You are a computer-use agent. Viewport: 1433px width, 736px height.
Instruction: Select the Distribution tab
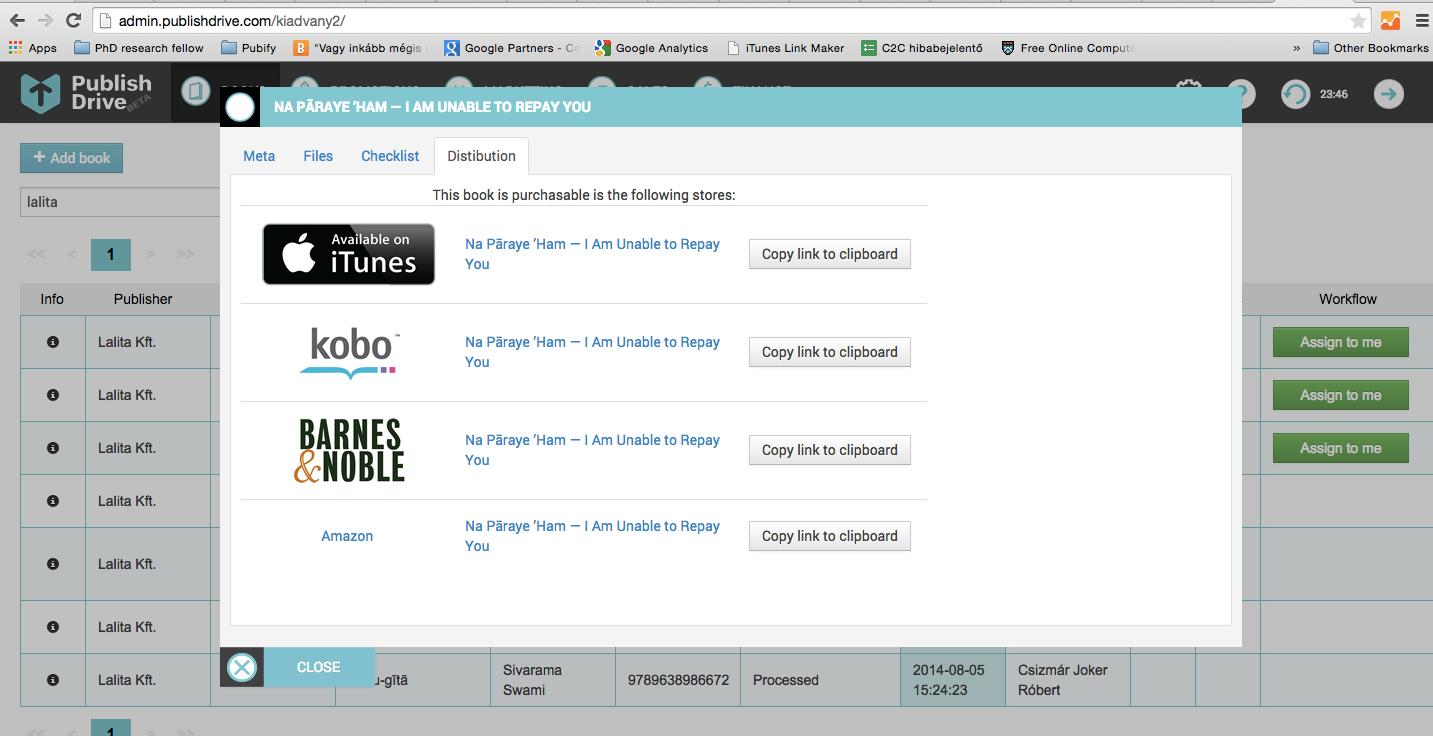click(481, 156)
